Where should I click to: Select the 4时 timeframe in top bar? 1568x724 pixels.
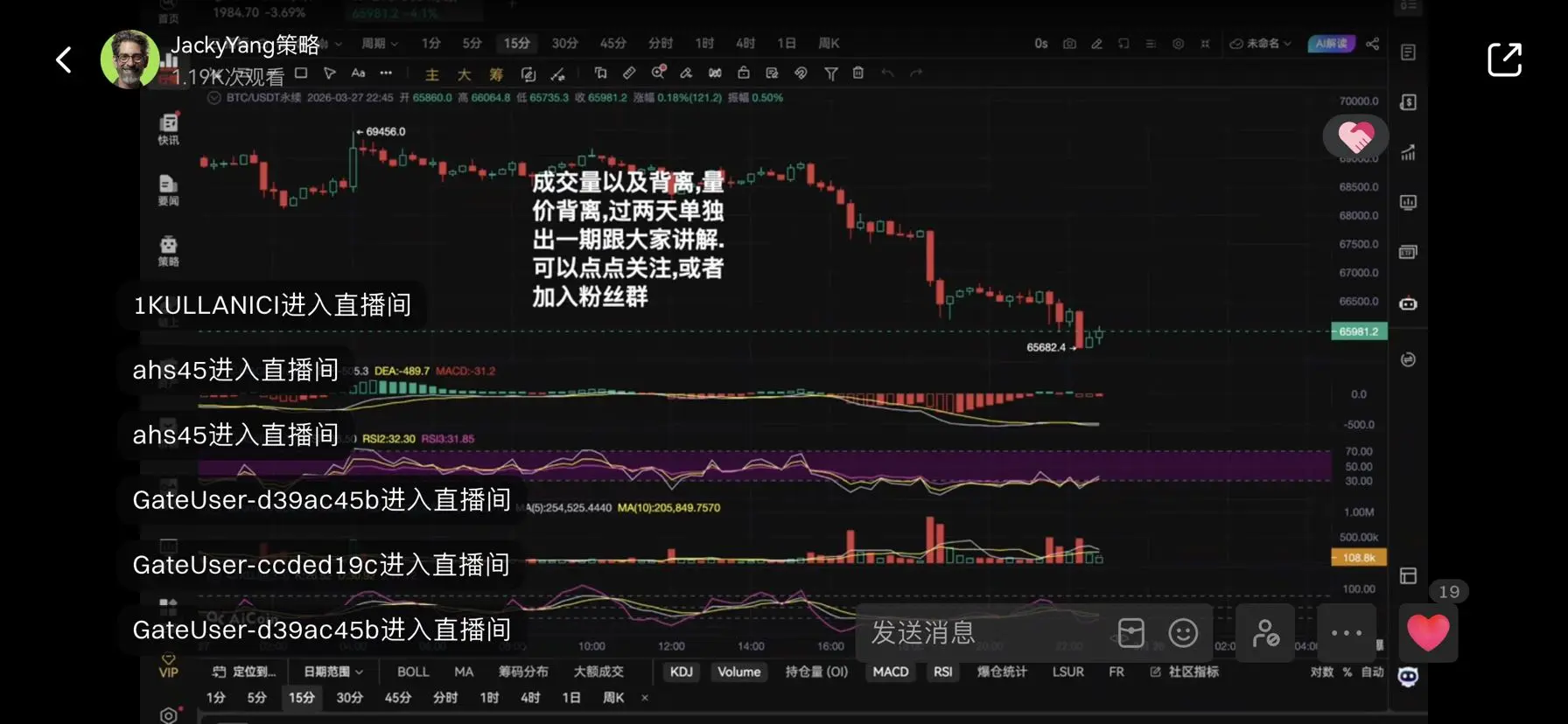pos(745,43)
